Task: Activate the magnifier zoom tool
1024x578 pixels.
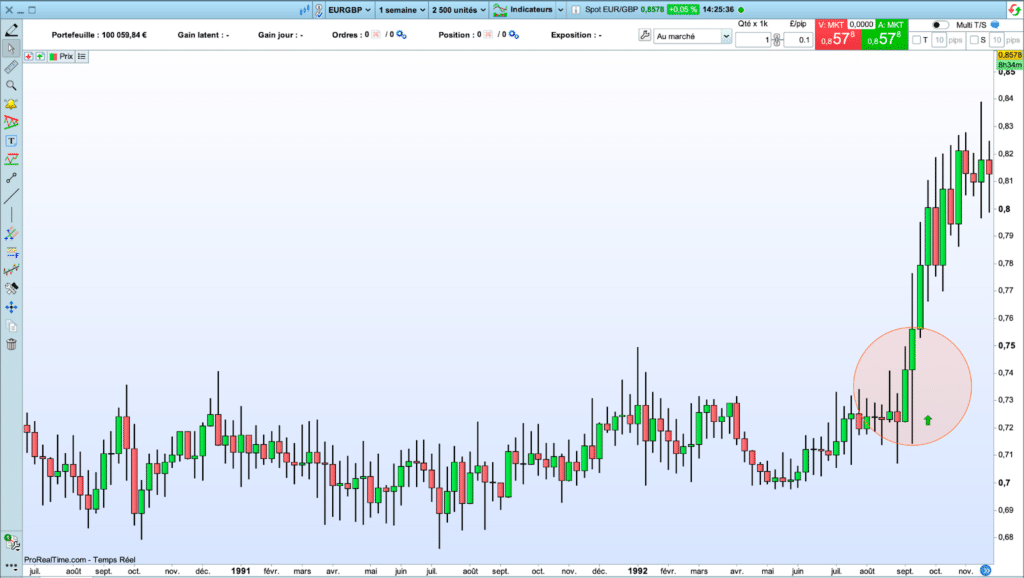Action: 11,85
